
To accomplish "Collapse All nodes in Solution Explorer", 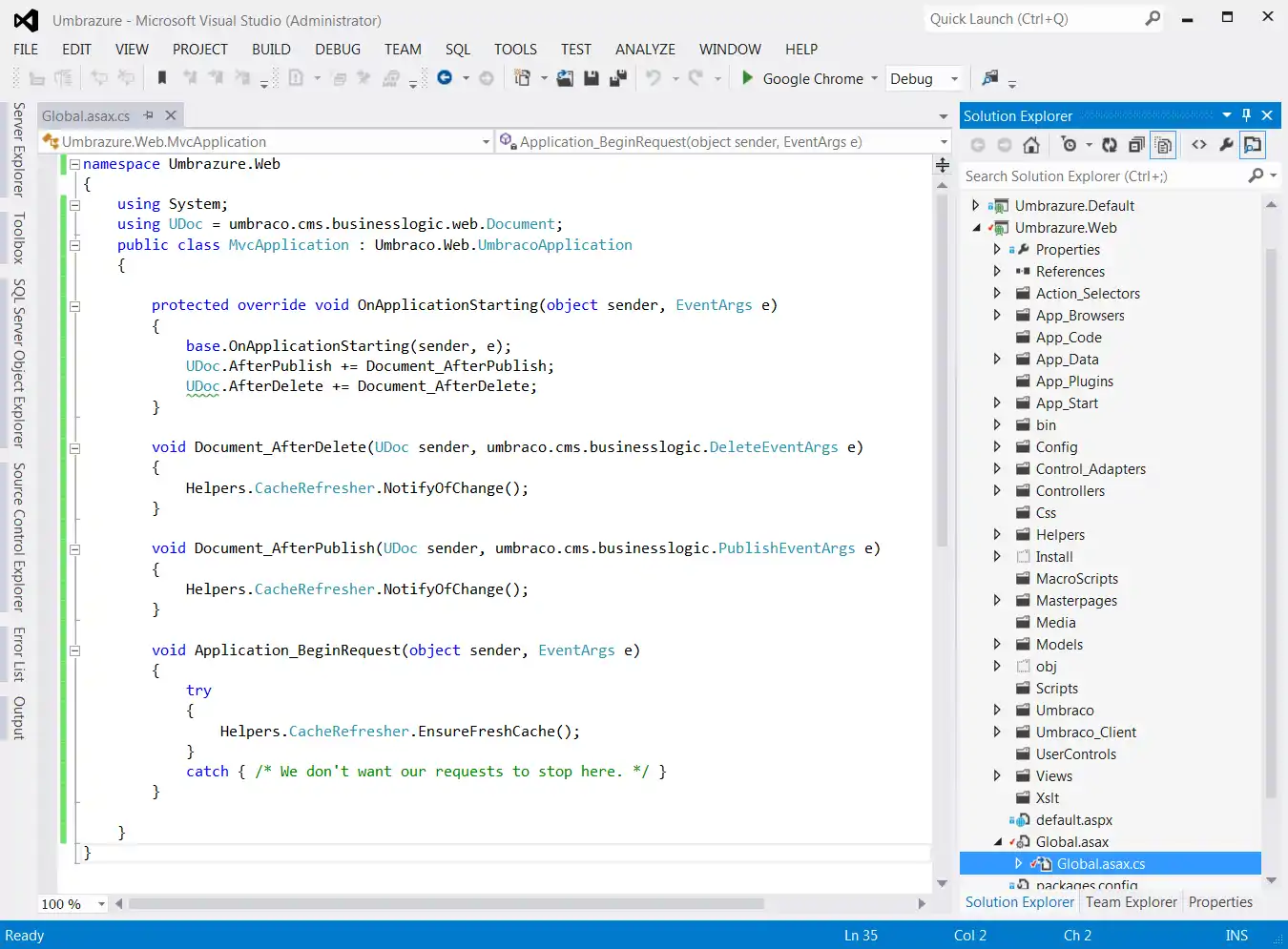I will click(1136, 145).
